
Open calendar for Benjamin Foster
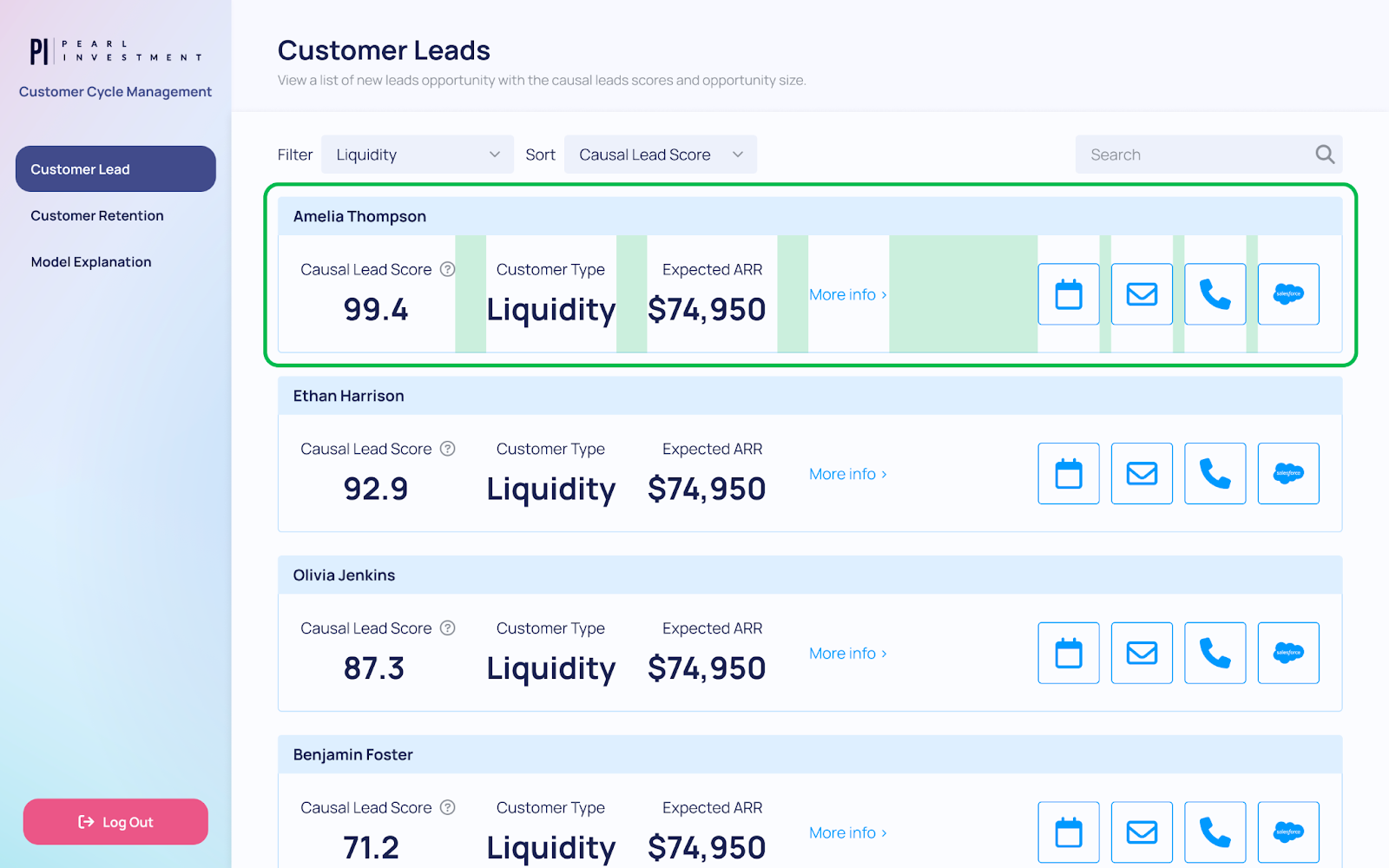point(1069,832)
